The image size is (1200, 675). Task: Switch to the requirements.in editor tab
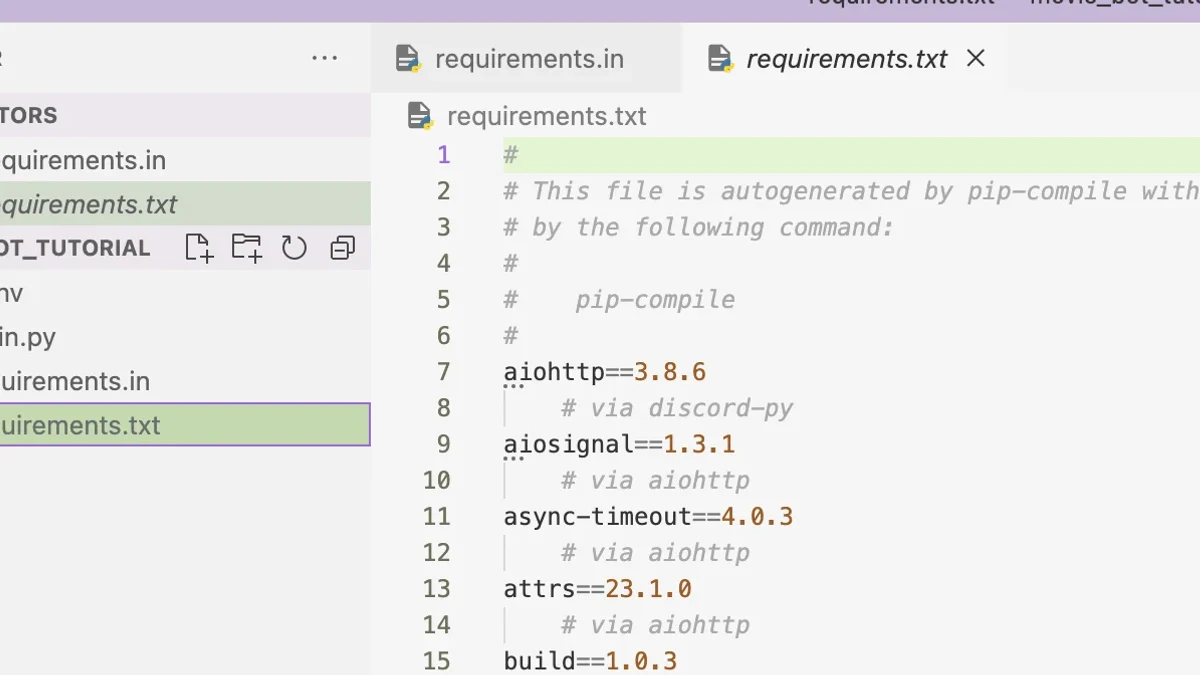click(x=526, y=59)
